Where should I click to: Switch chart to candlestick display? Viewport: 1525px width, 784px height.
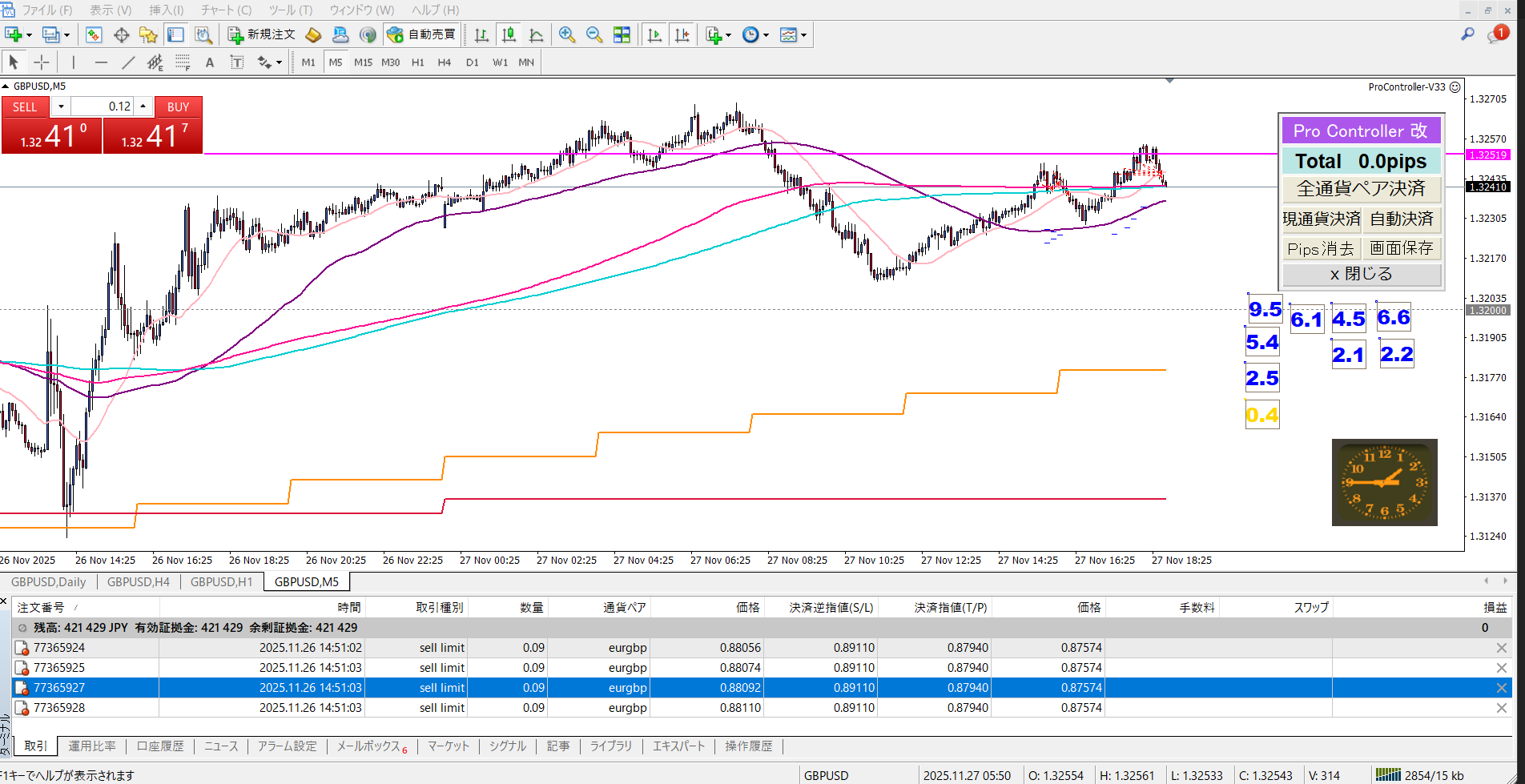[x=509, y=34]
